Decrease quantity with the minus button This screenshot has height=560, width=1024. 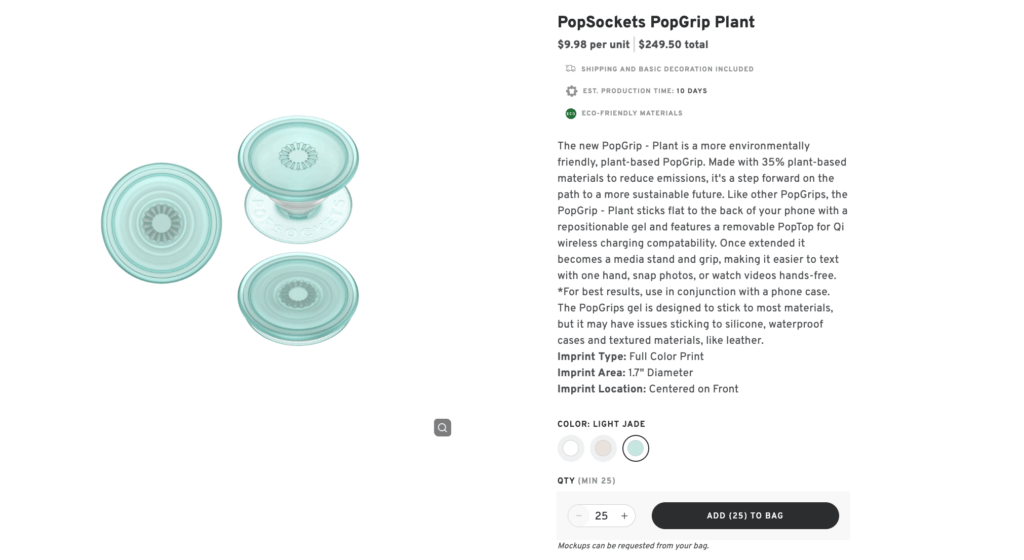[579, 516]
